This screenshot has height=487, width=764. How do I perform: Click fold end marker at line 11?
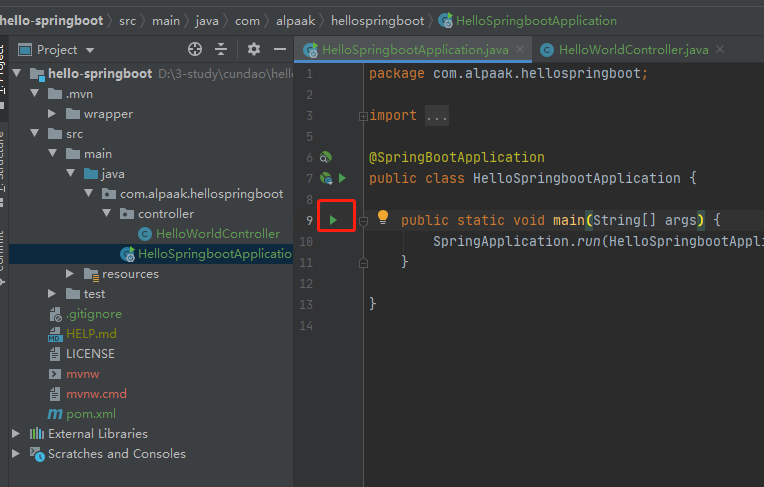(x=363, y=263)
